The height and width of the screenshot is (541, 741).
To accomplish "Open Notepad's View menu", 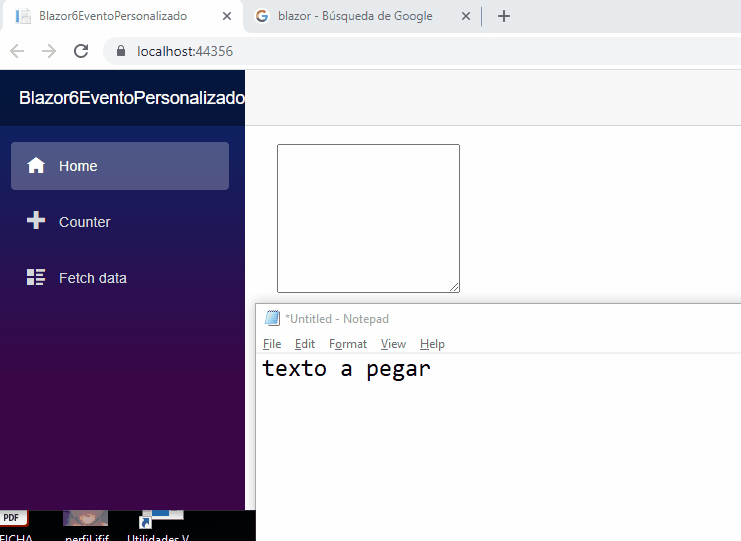I will coord(393,344).
